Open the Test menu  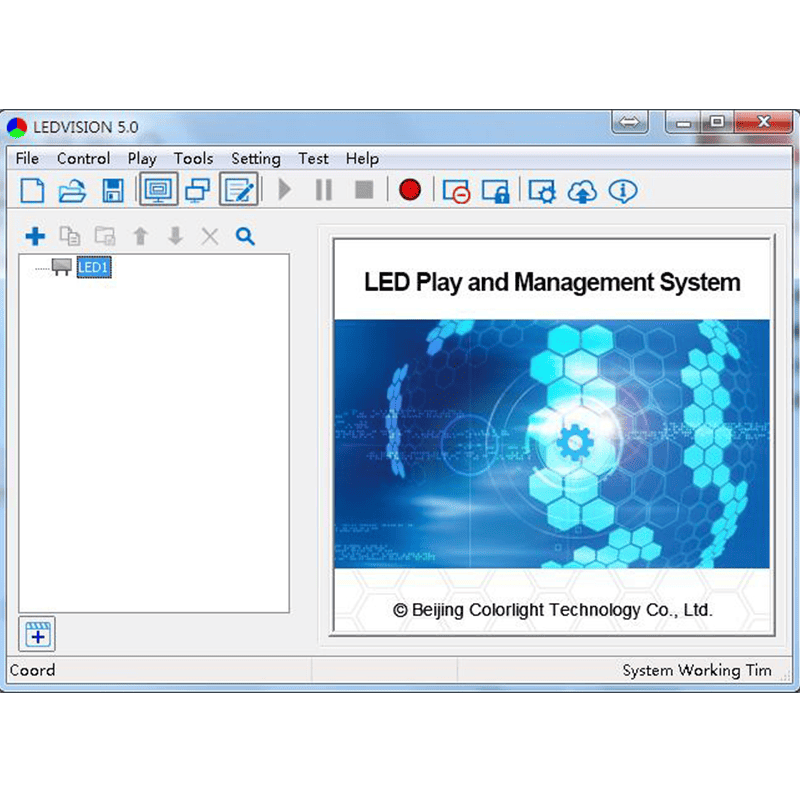[x=313, y=159]
